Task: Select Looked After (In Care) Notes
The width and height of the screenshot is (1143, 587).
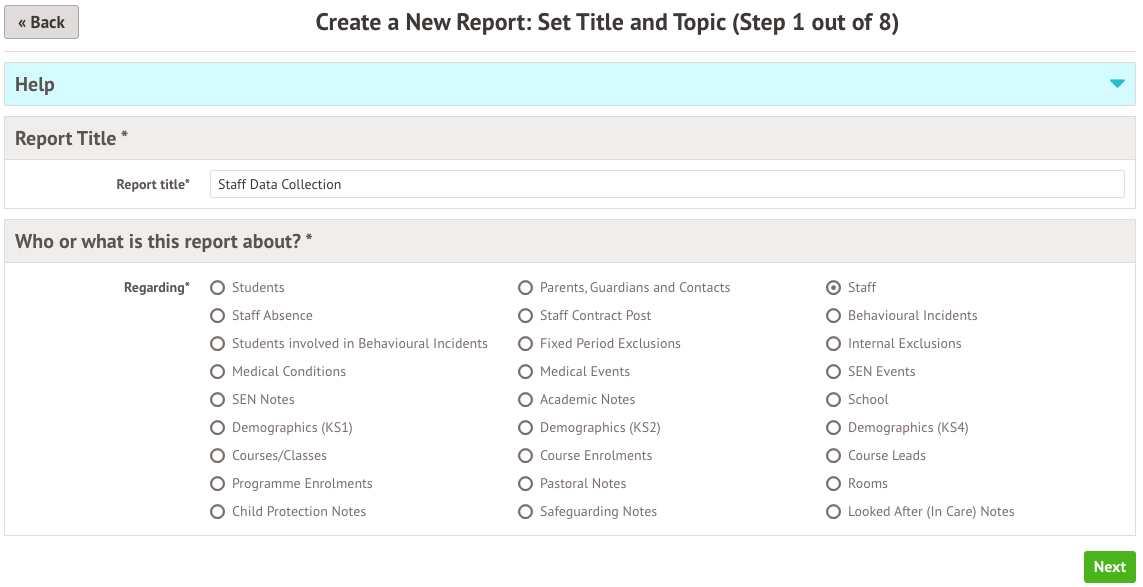Action: 833,512
